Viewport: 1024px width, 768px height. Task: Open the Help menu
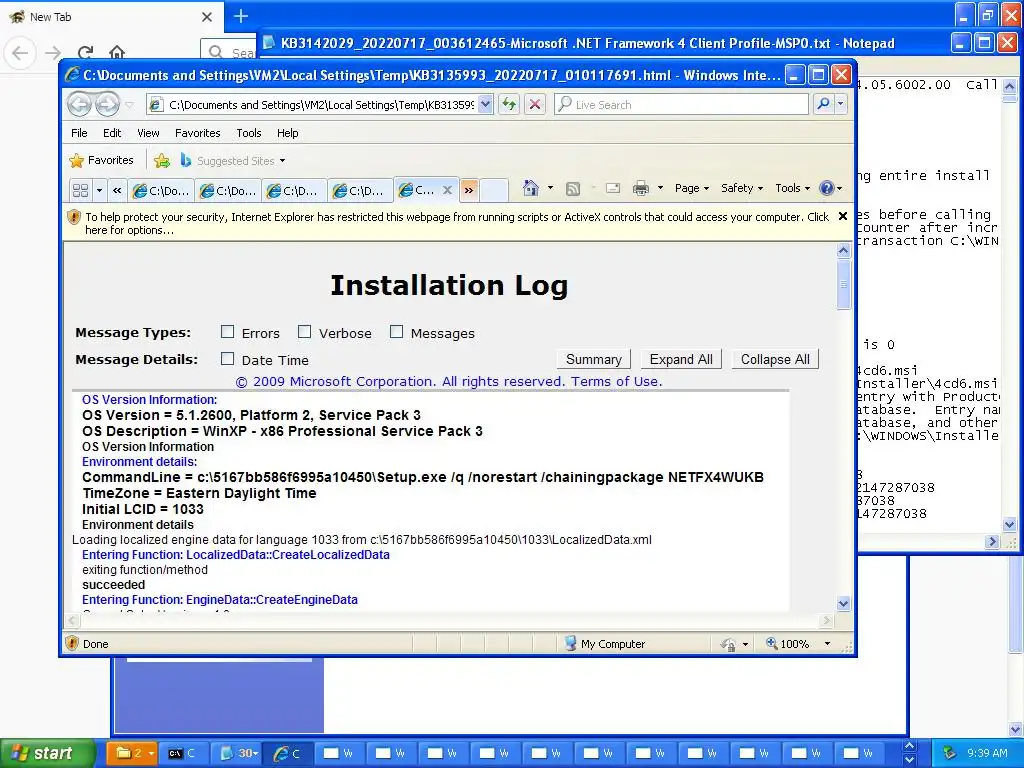coord(287,133)
